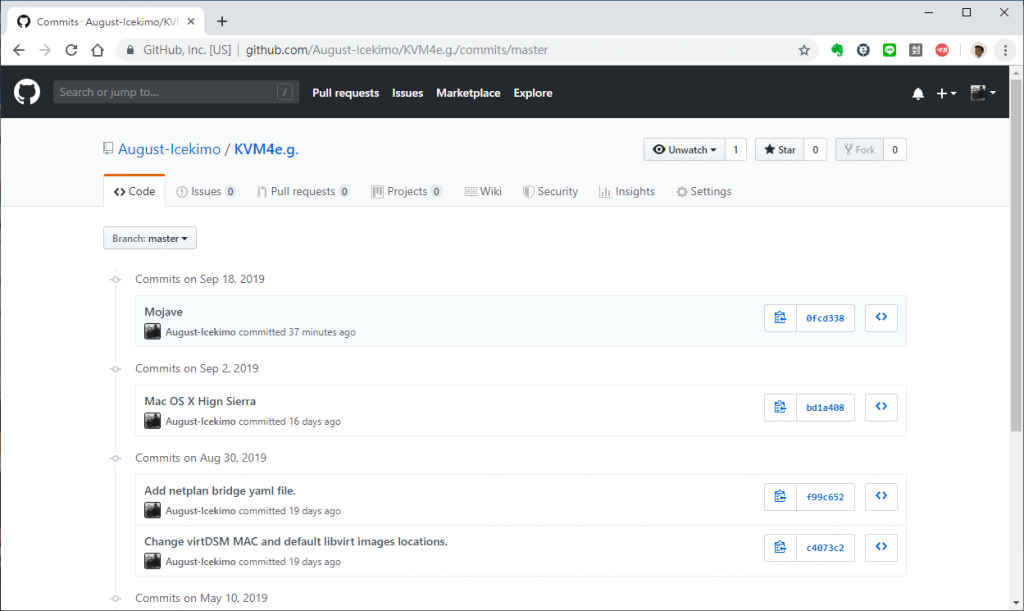
Task: Reload the page
Action: coord(71,50)
